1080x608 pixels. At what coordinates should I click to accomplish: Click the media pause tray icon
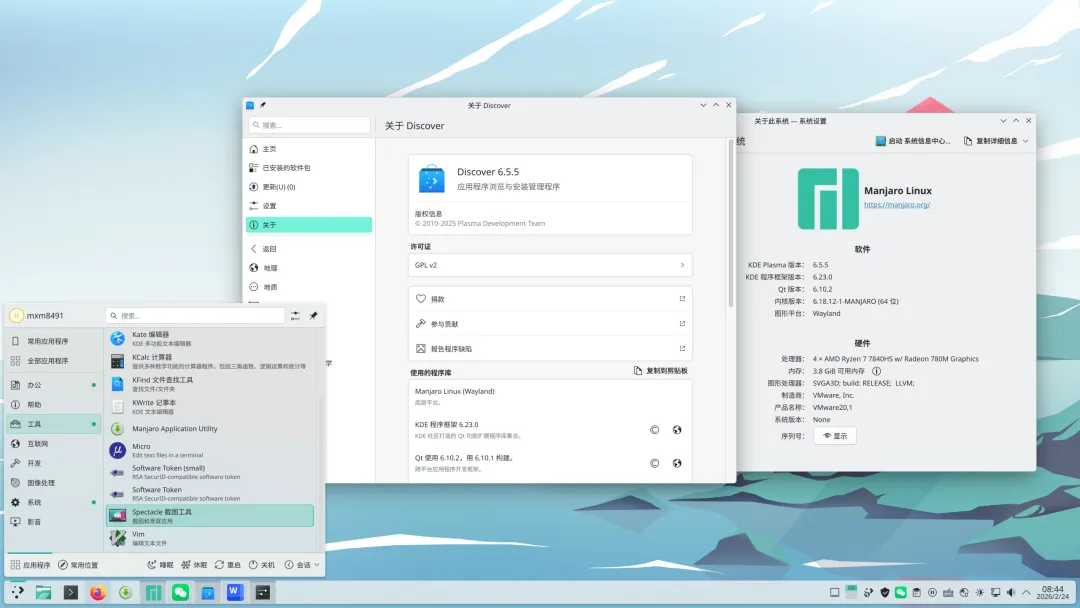point(932,592)
